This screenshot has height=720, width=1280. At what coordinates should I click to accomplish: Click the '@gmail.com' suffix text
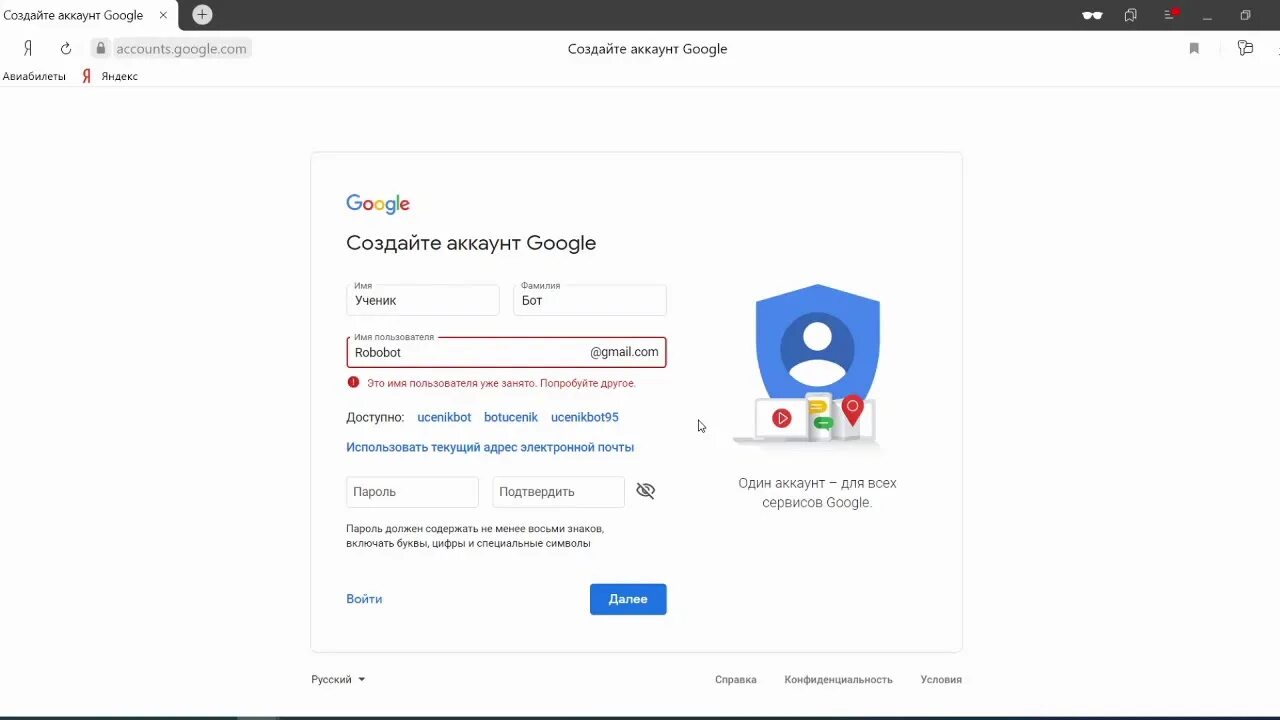pos(624,352)
